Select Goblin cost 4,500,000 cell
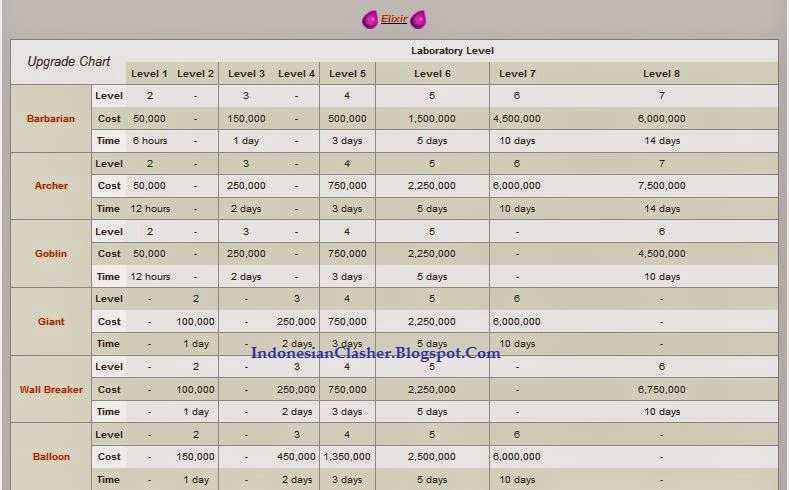Image resolution: width=789 pixels, height=490 pixels. coord(661,254)
